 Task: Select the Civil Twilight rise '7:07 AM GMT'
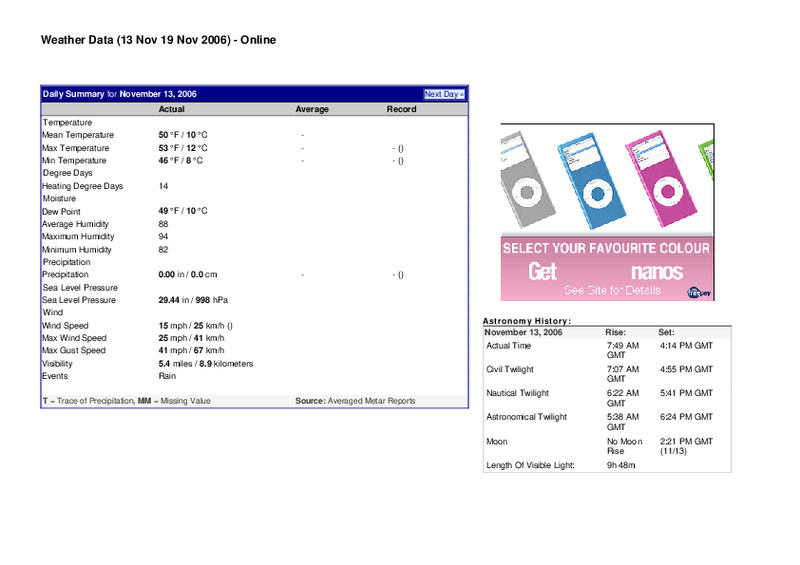pos(623,374)
